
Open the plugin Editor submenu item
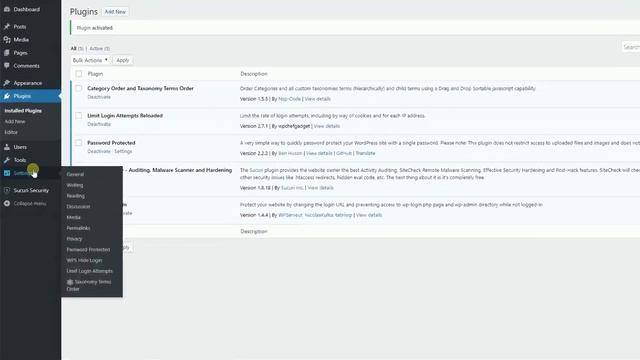coord(11,132)
